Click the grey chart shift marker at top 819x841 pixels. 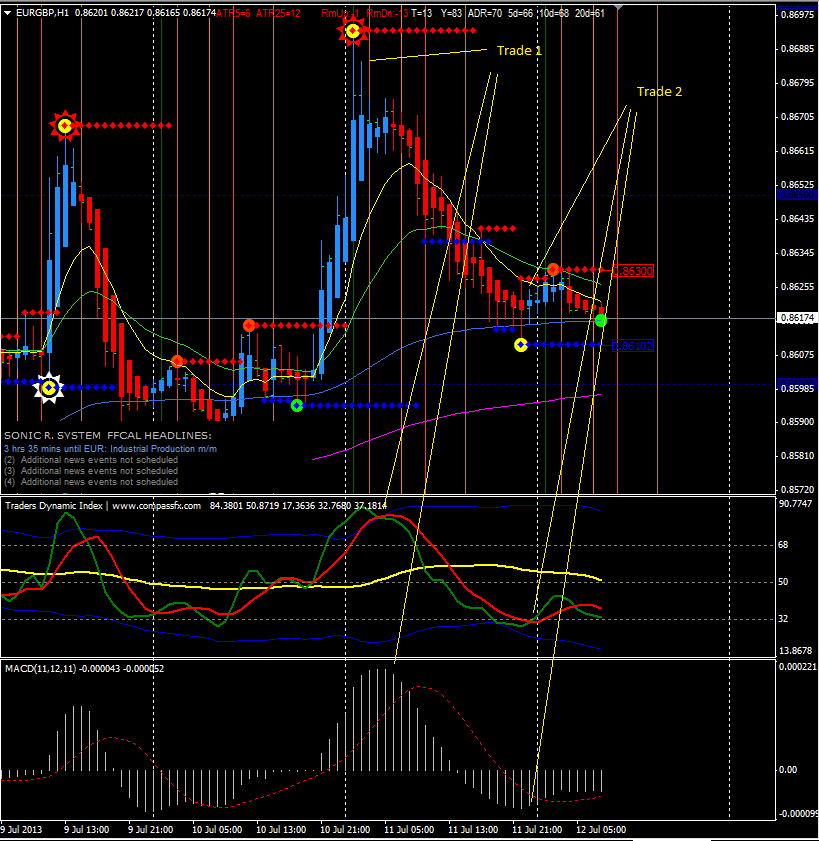(618, 7)
